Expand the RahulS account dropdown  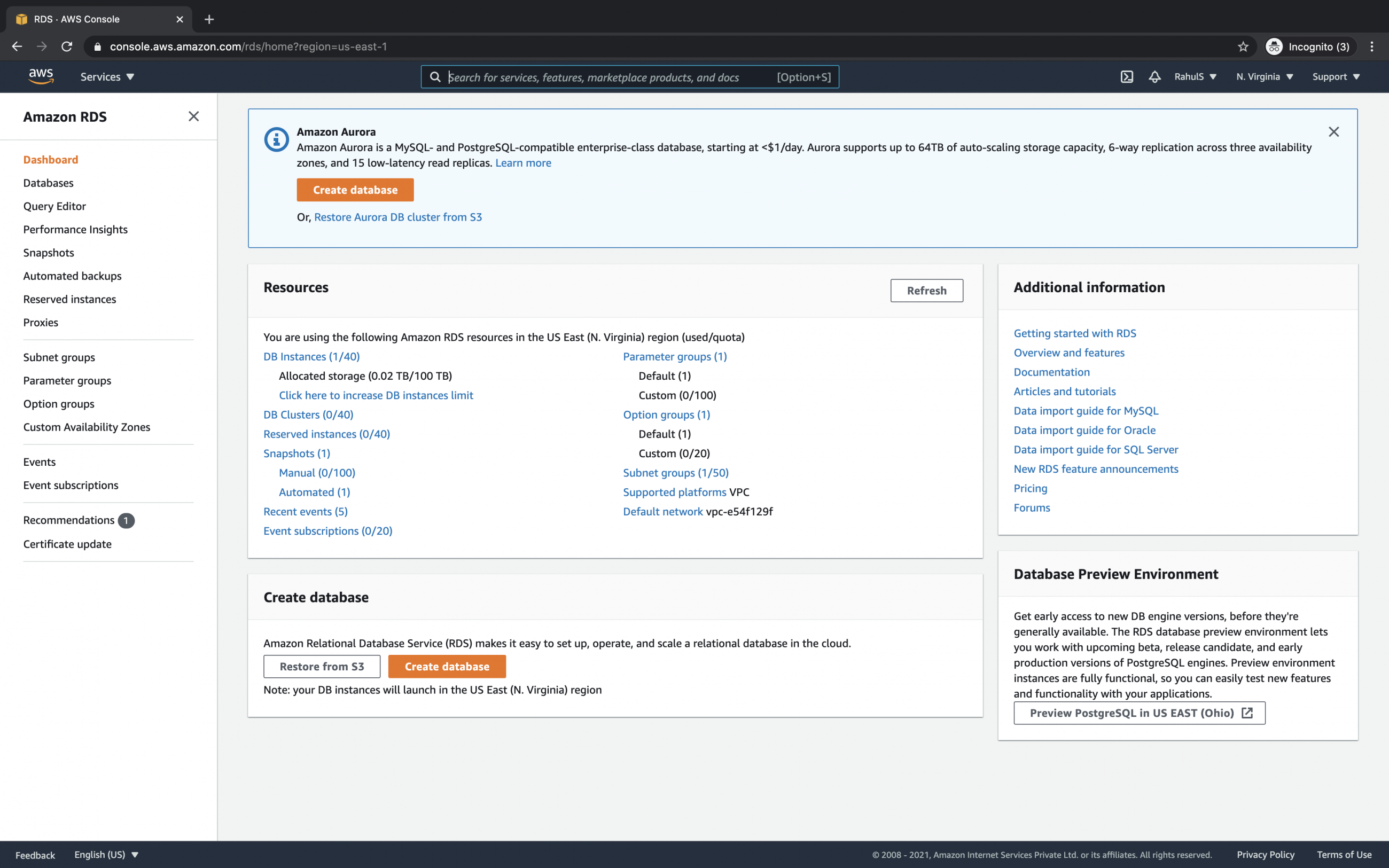1195,77
